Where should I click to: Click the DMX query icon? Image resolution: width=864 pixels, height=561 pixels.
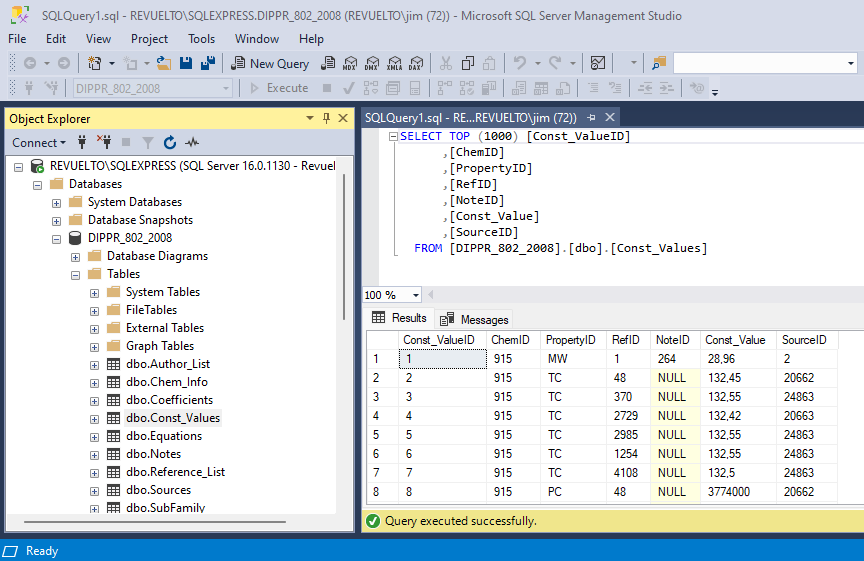(372, 63)
